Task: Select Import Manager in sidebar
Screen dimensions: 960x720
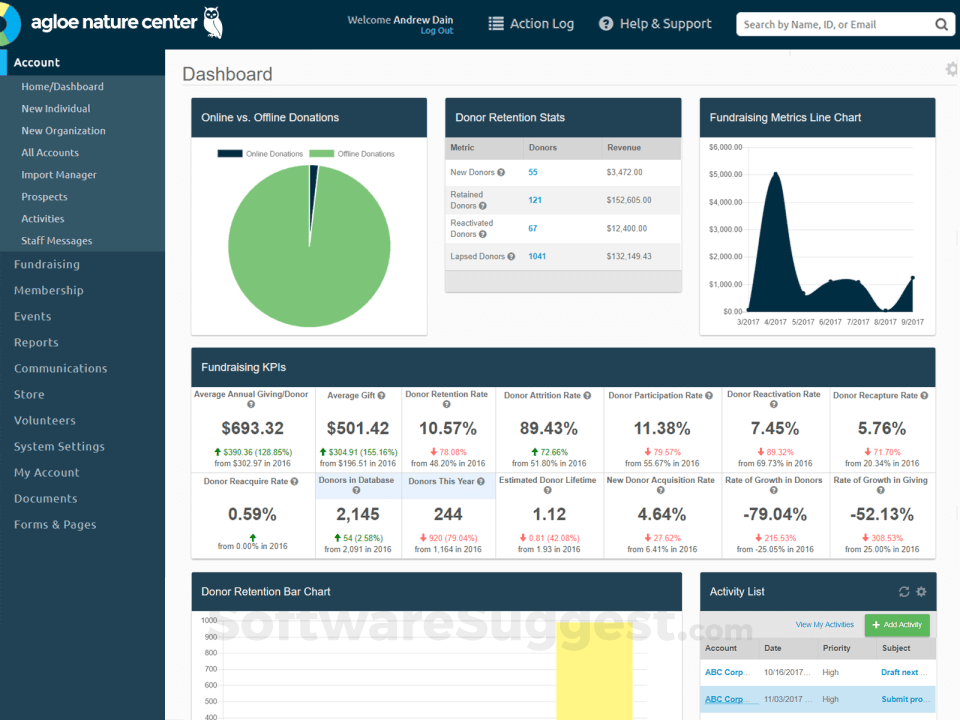Action: pos(59,175)
